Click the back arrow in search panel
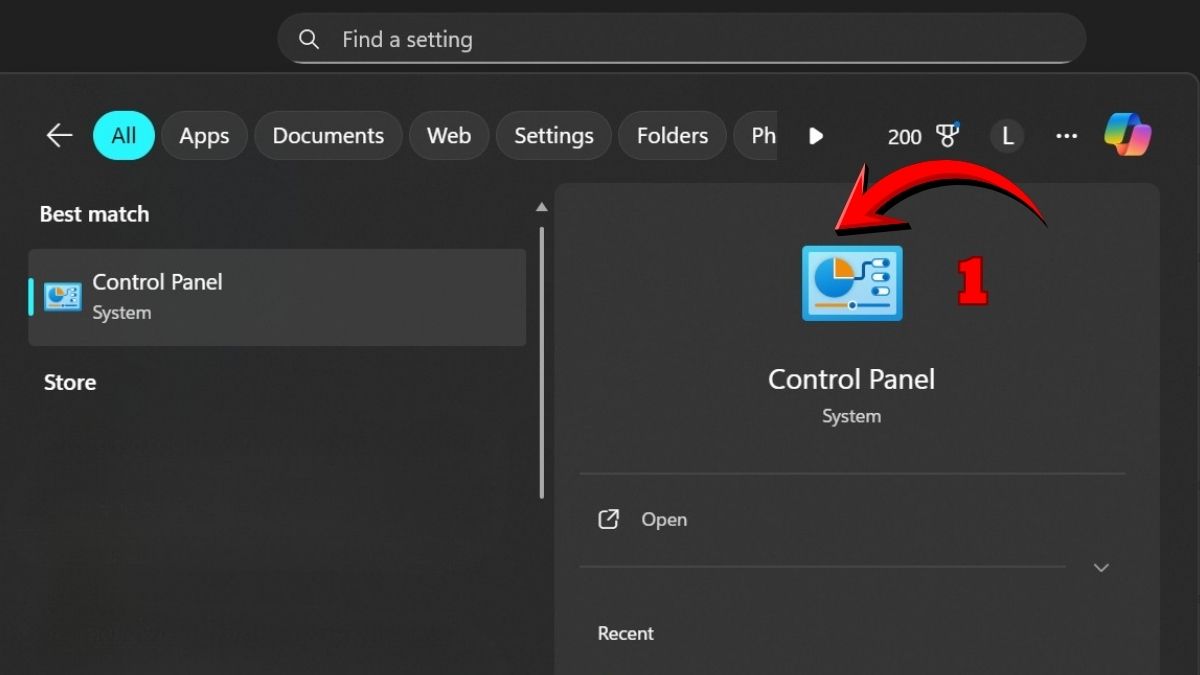 [60, 136]
